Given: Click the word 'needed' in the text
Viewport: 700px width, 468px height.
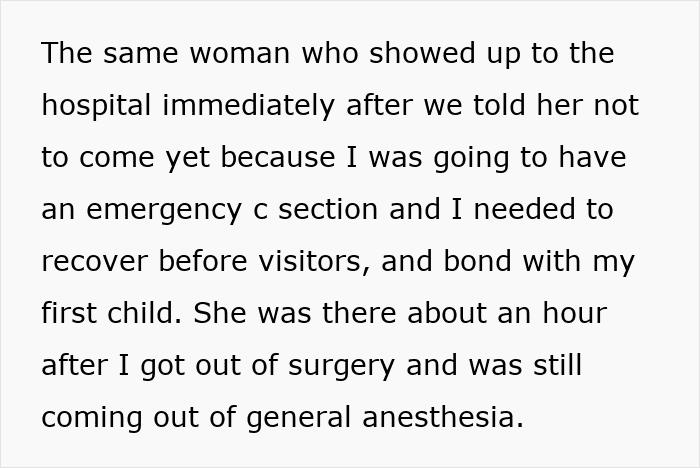Looking at the screenshot, I should (525, 209).
